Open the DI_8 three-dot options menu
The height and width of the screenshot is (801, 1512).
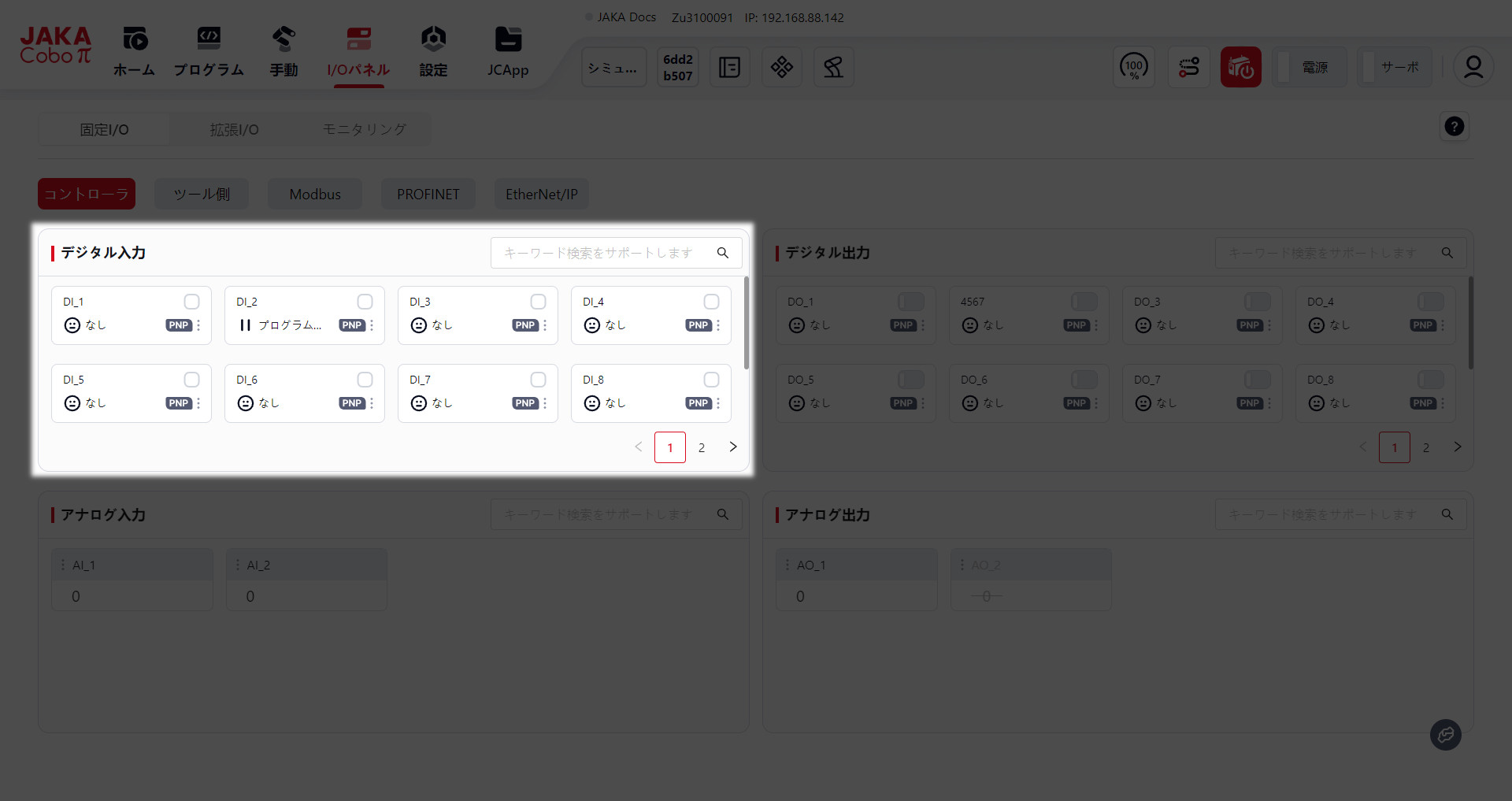[718, 403]
